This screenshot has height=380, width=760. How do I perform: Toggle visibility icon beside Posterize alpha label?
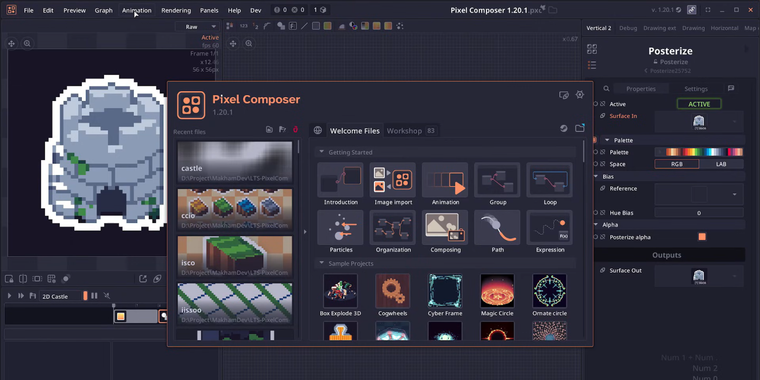tap(602, 237)
